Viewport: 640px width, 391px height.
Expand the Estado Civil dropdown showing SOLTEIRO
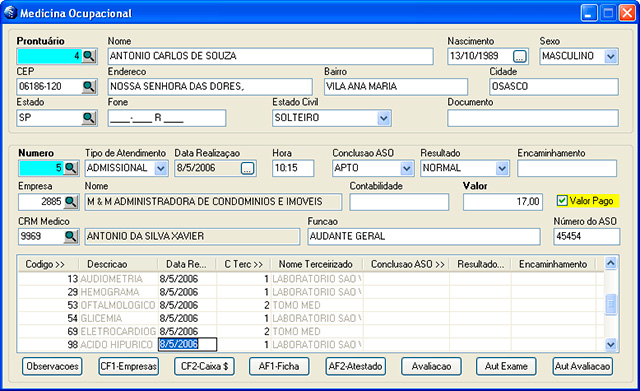pyautogui.click(x=383, y=118)
